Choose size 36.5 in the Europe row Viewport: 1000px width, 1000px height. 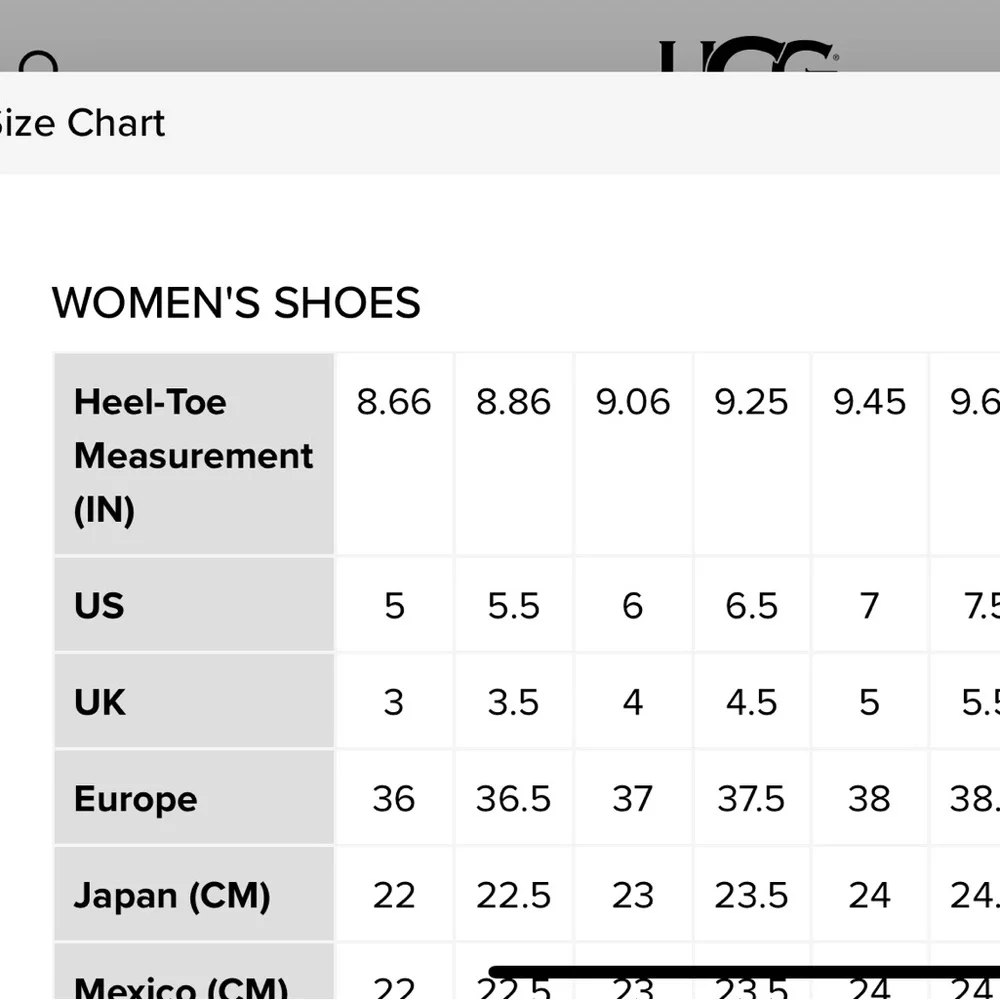pyautogui.click(x=513, y=798)
